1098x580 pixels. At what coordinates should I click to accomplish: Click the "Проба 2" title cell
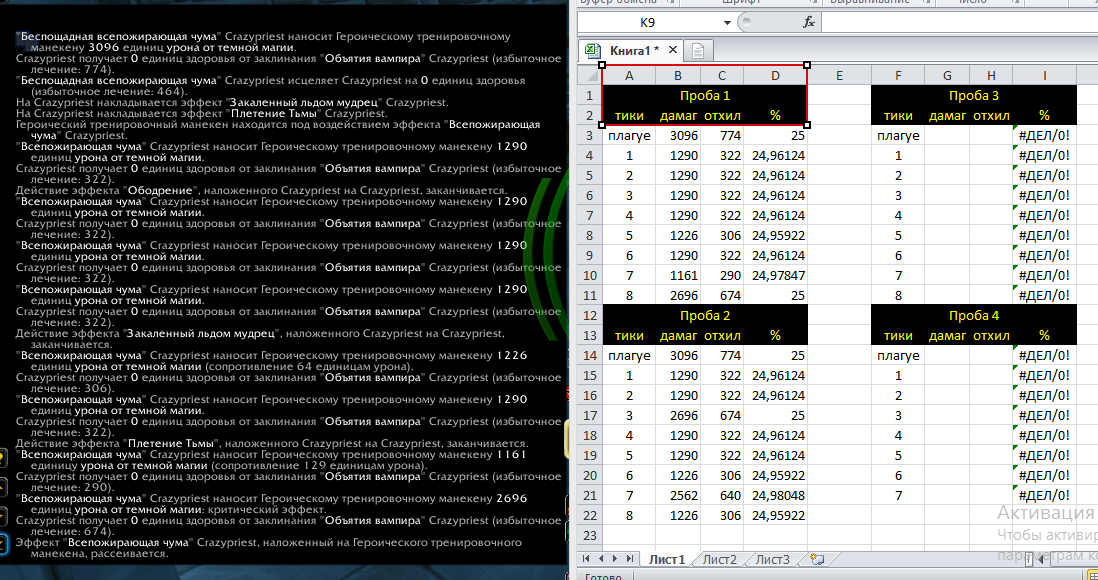pos(704,315)
